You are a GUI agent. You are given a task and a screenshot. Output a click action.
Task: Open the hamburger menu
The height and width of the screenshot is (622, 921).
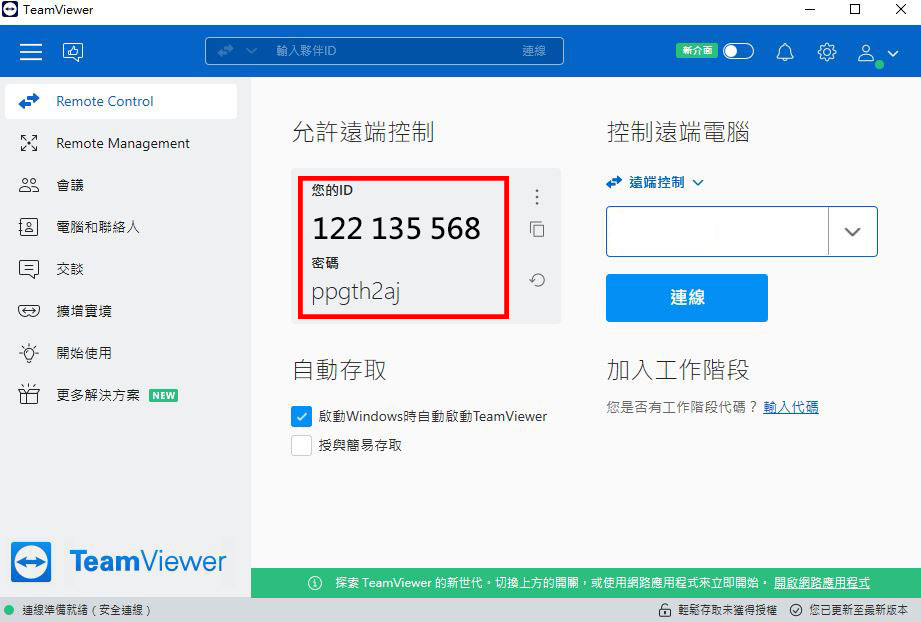(31, 52)
